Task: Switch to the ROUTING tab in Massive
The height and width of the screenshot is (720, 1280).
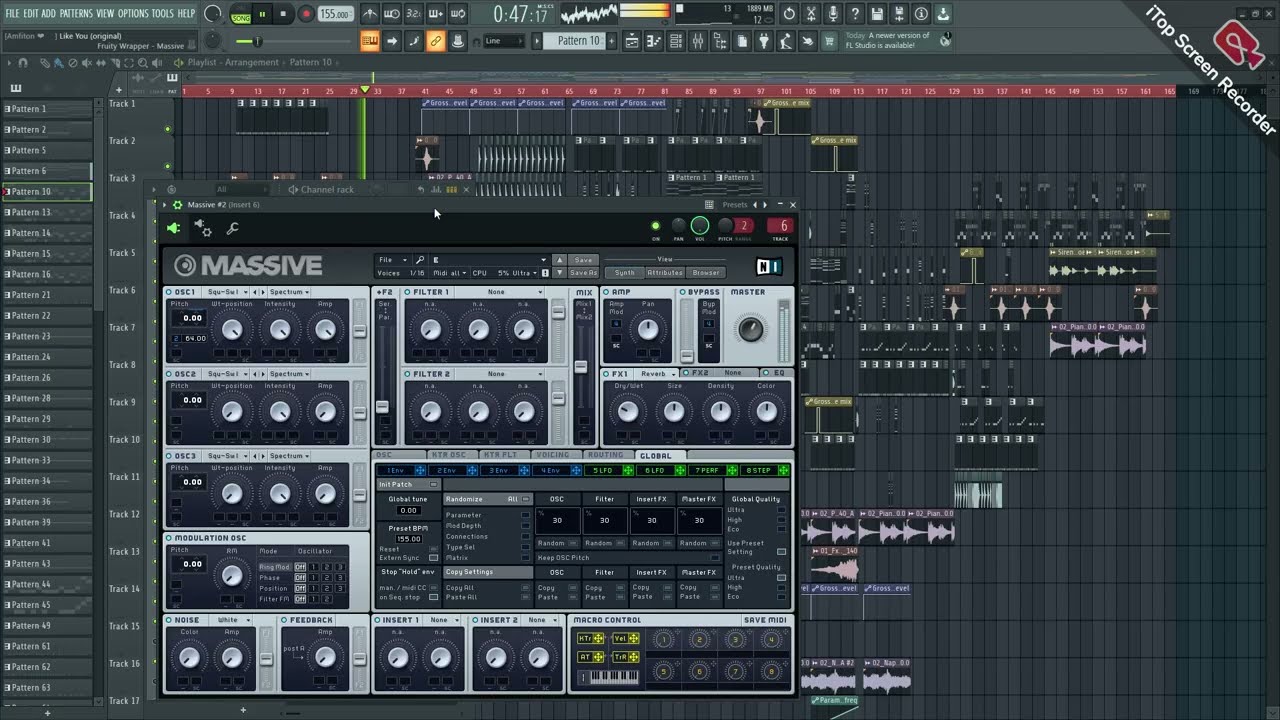Action: click(x=605, y=455)
